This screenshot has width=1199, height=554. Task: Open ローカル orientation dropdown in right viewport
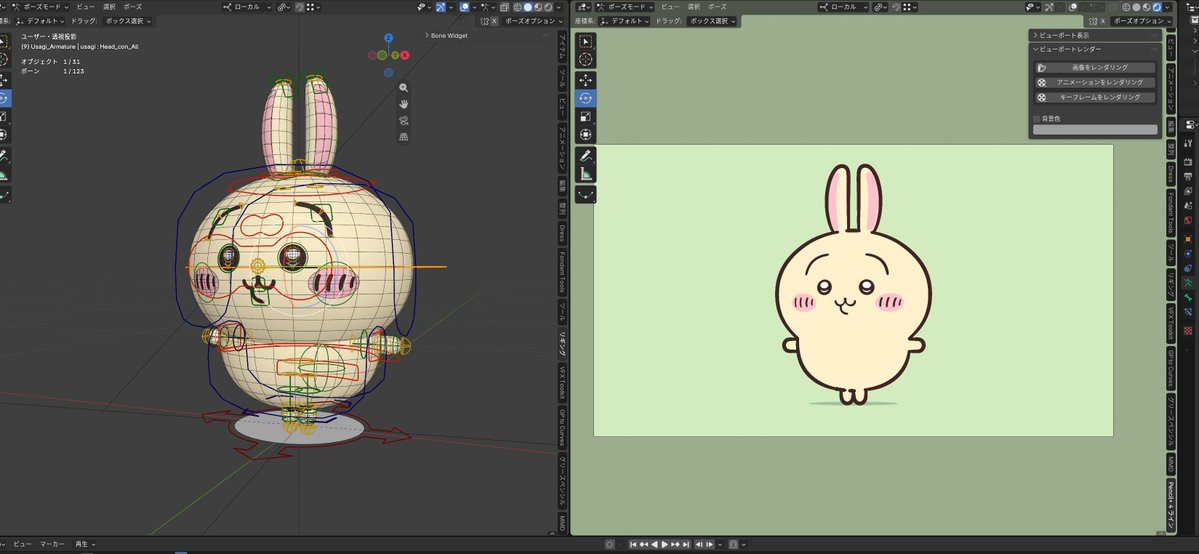point(843,7)
